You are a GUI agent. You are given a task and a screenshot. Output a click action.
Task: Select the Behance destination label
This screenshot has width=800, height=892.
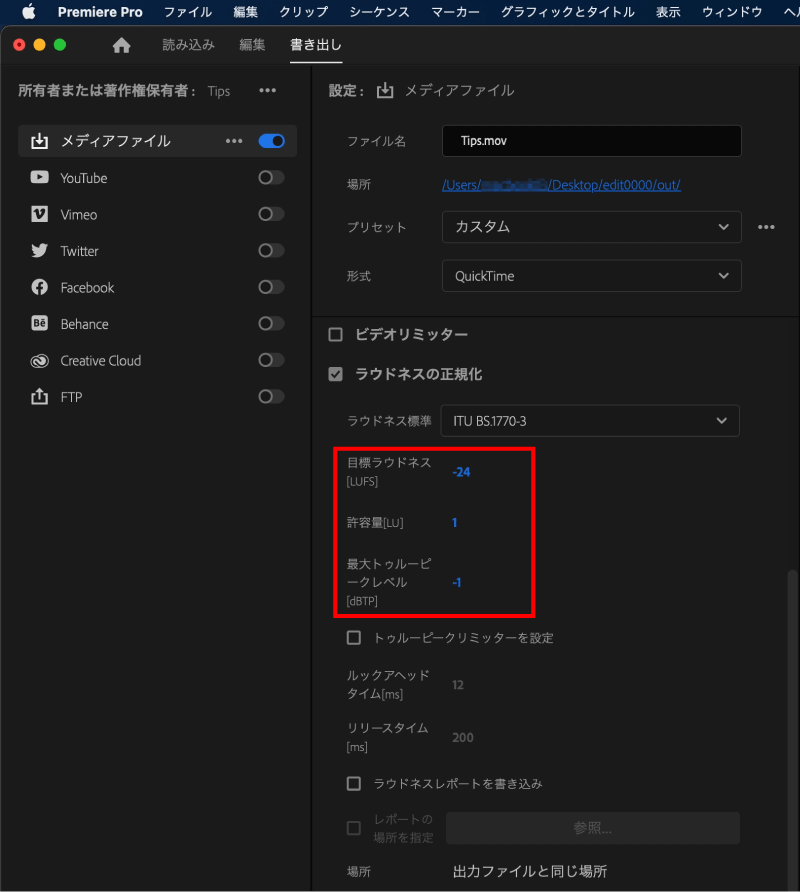(84, 324)
